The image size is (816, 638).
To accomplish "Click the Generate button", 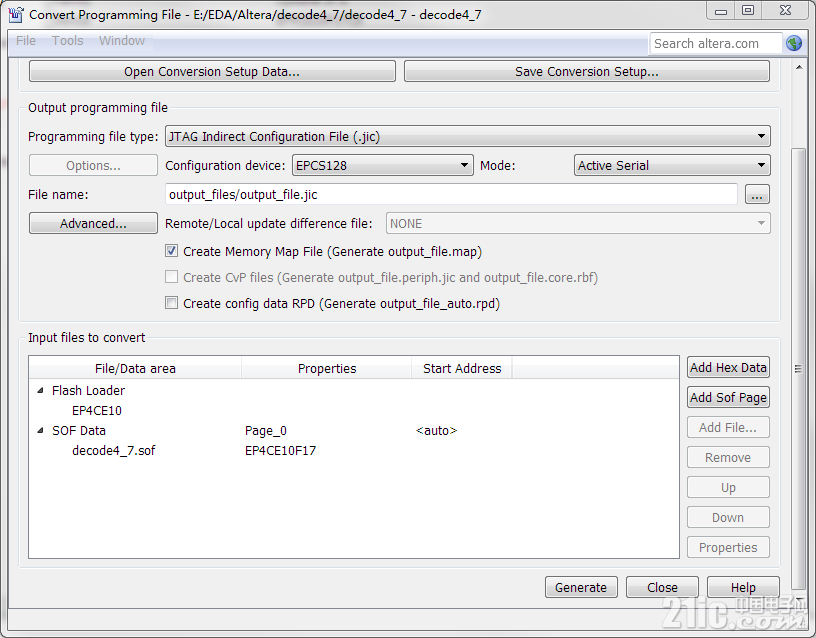I will (581, 588).
